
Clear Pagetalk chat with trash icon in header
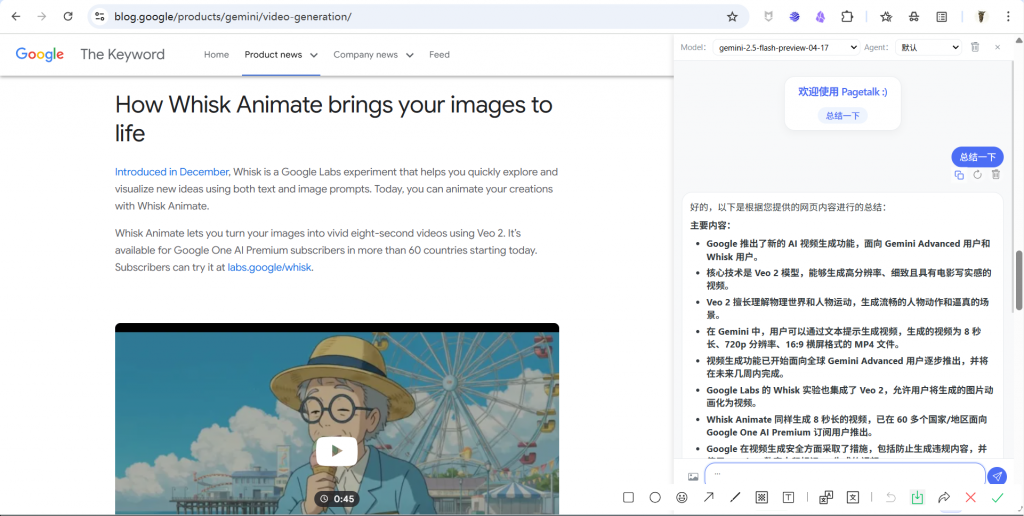point(975,47)
